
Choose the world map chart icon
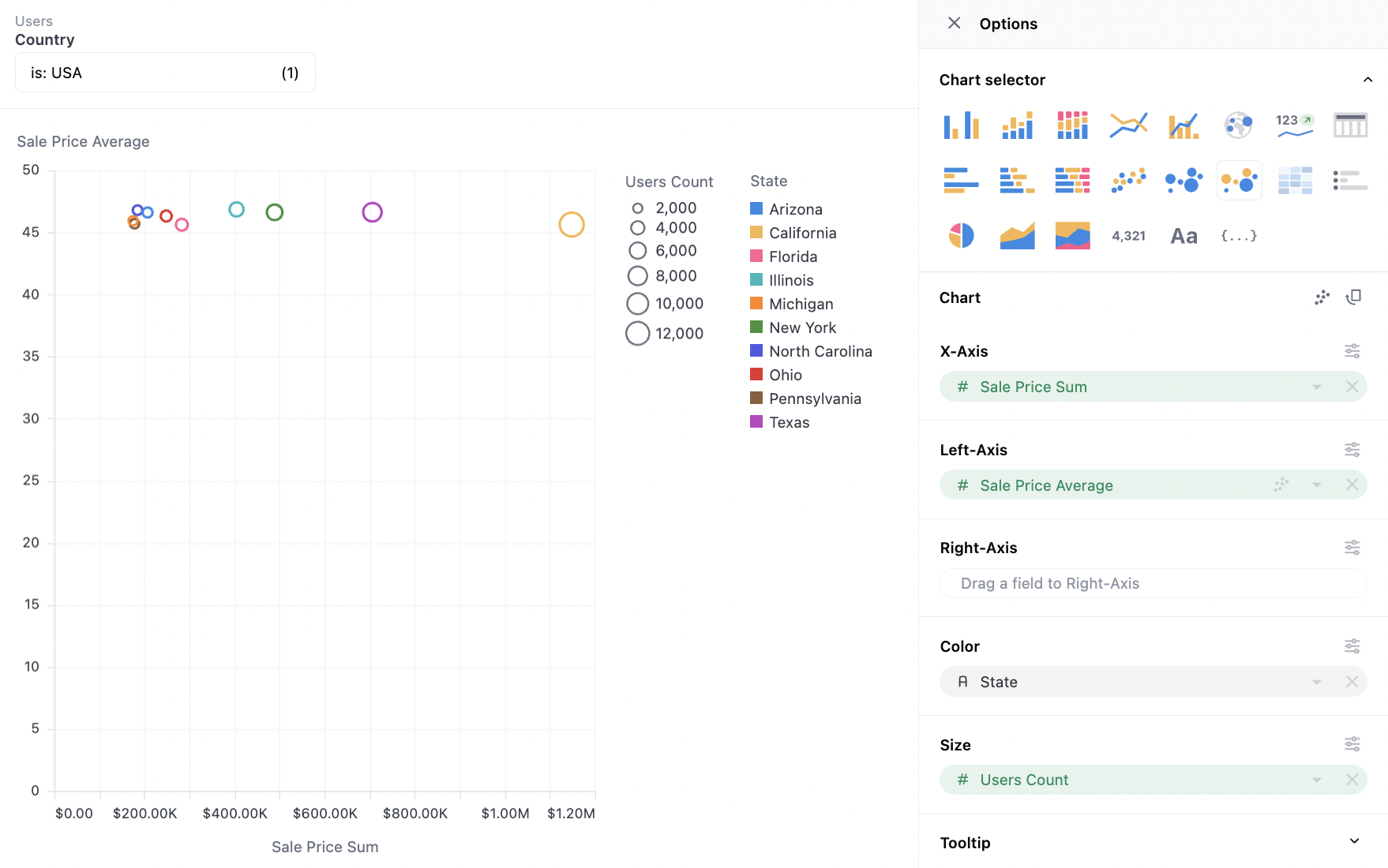1238,125
